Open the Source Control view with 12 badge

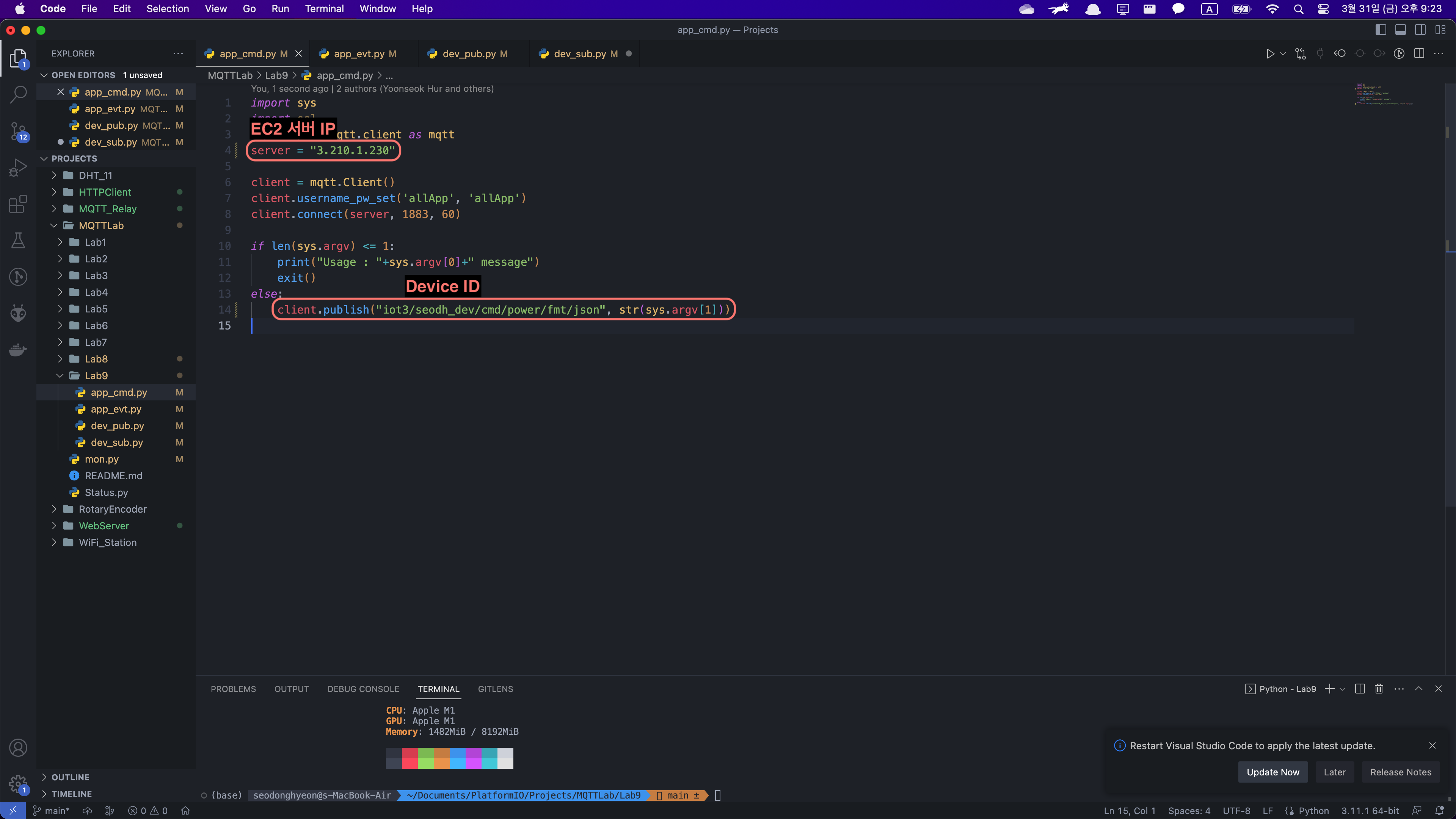pyautogui.click(x=18, y=132)
